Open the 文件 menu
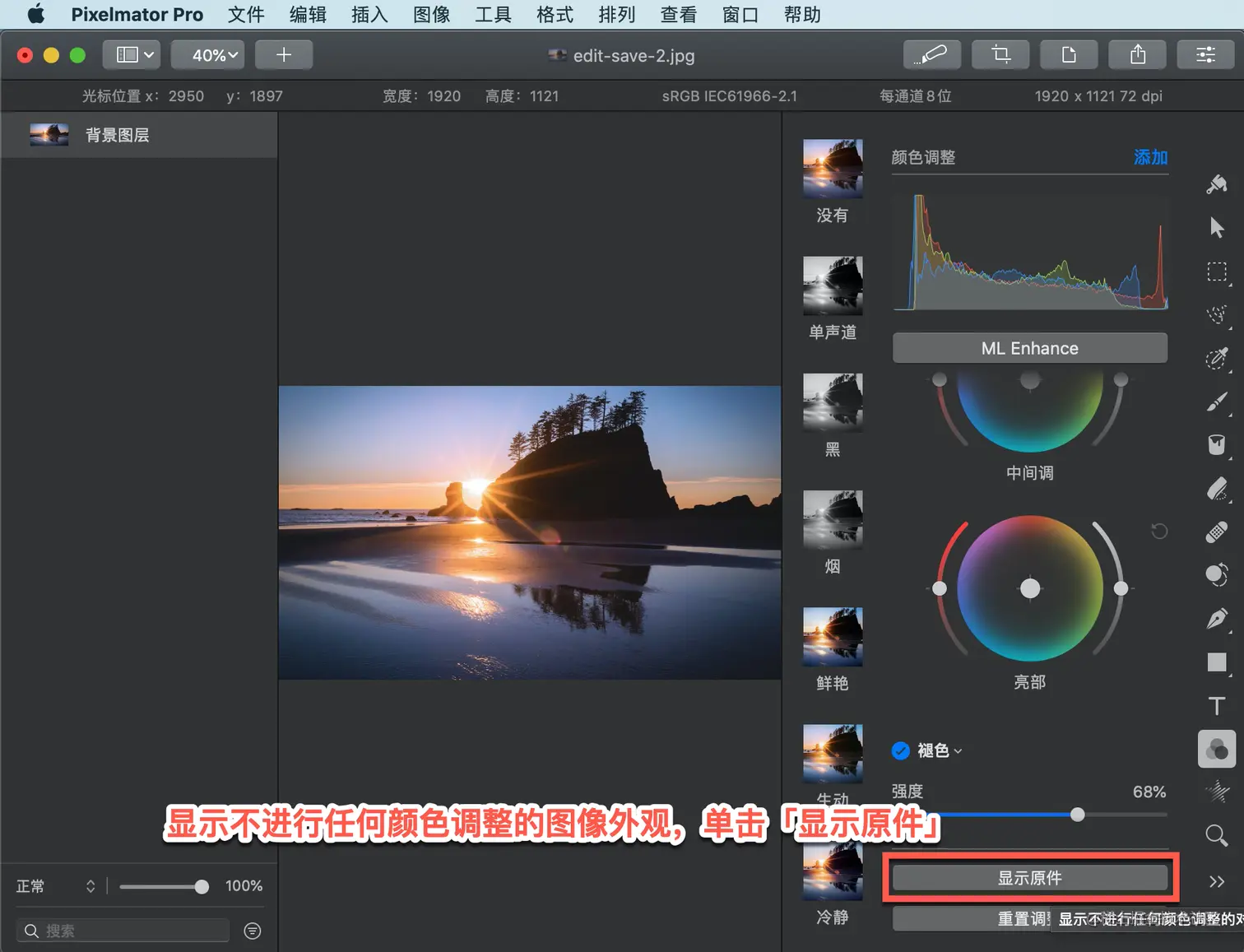Viewport: 1244px width, 952px height. pyautogui.click(x=246, y=14)
